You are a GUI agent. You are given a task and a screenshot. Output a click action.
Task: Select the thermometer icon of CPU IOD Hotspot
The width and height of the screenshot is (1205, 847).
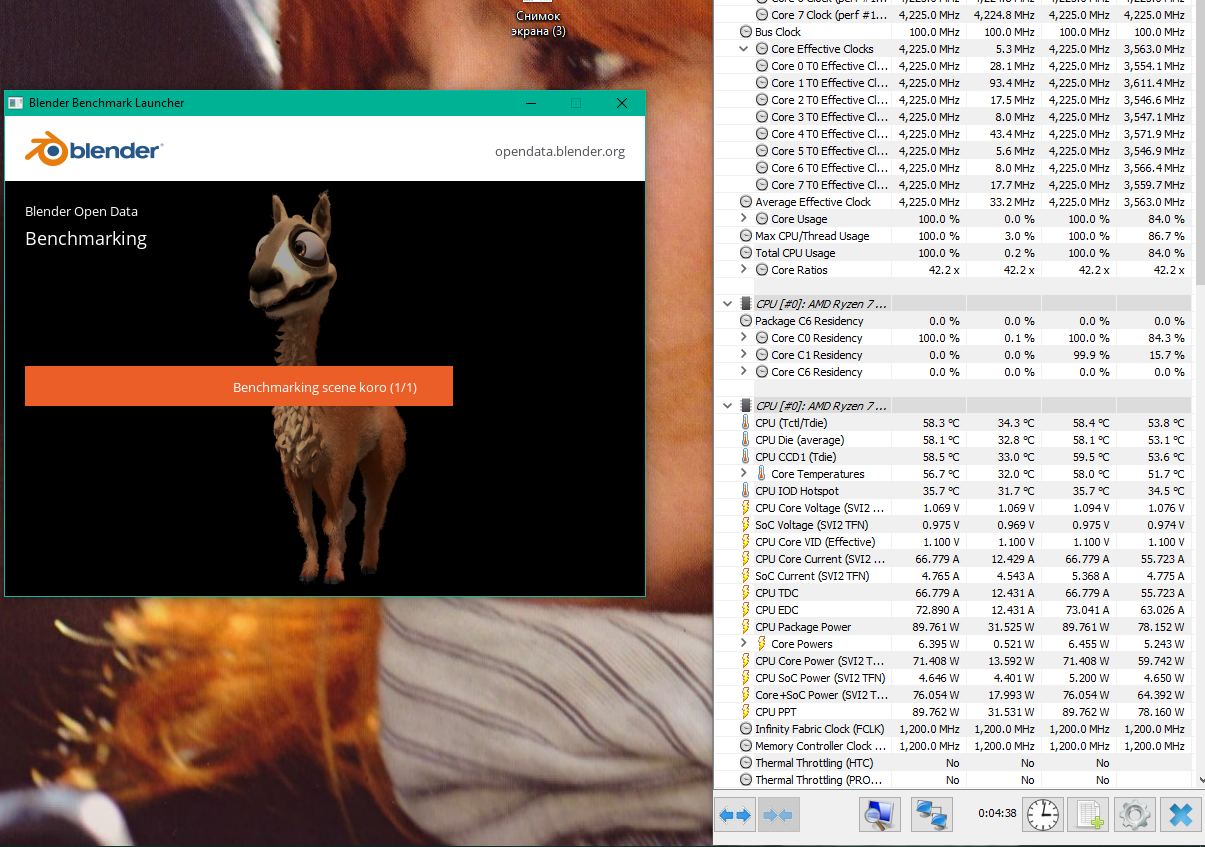pyautogui.click(x=745, y=491)
